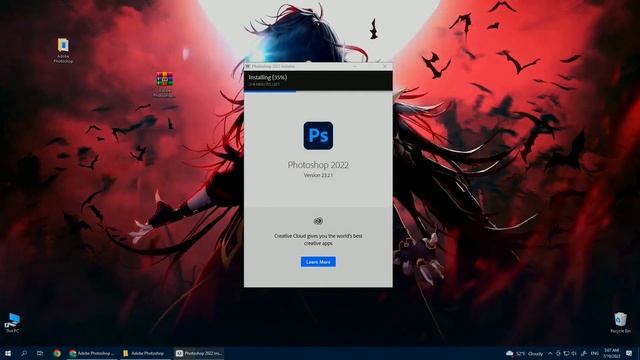Expand hidden system tray icons chevron
Screen dimensions: 640x360
click(550, 353)
